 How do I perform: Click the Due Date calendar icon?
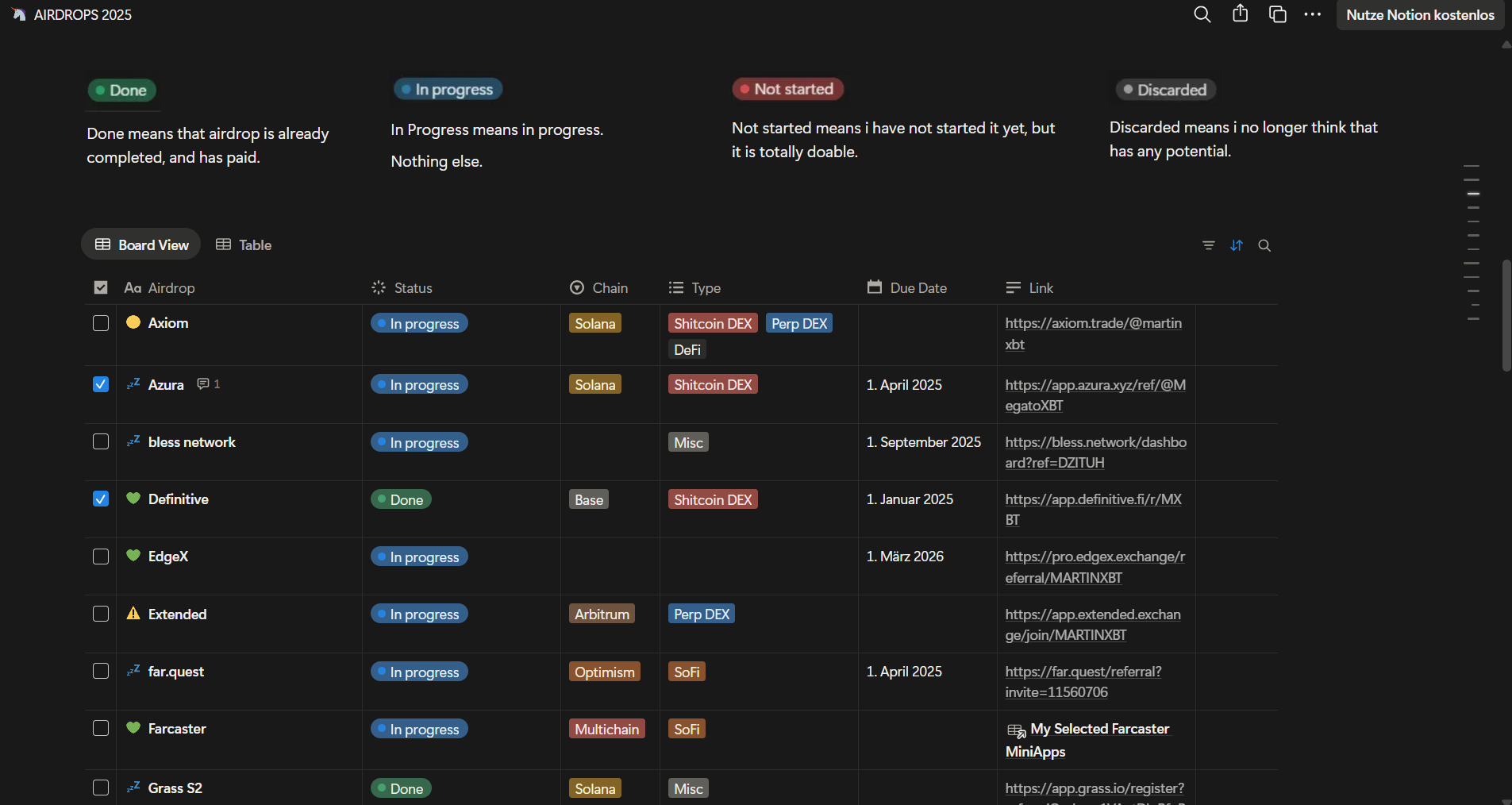click(875, 287)
